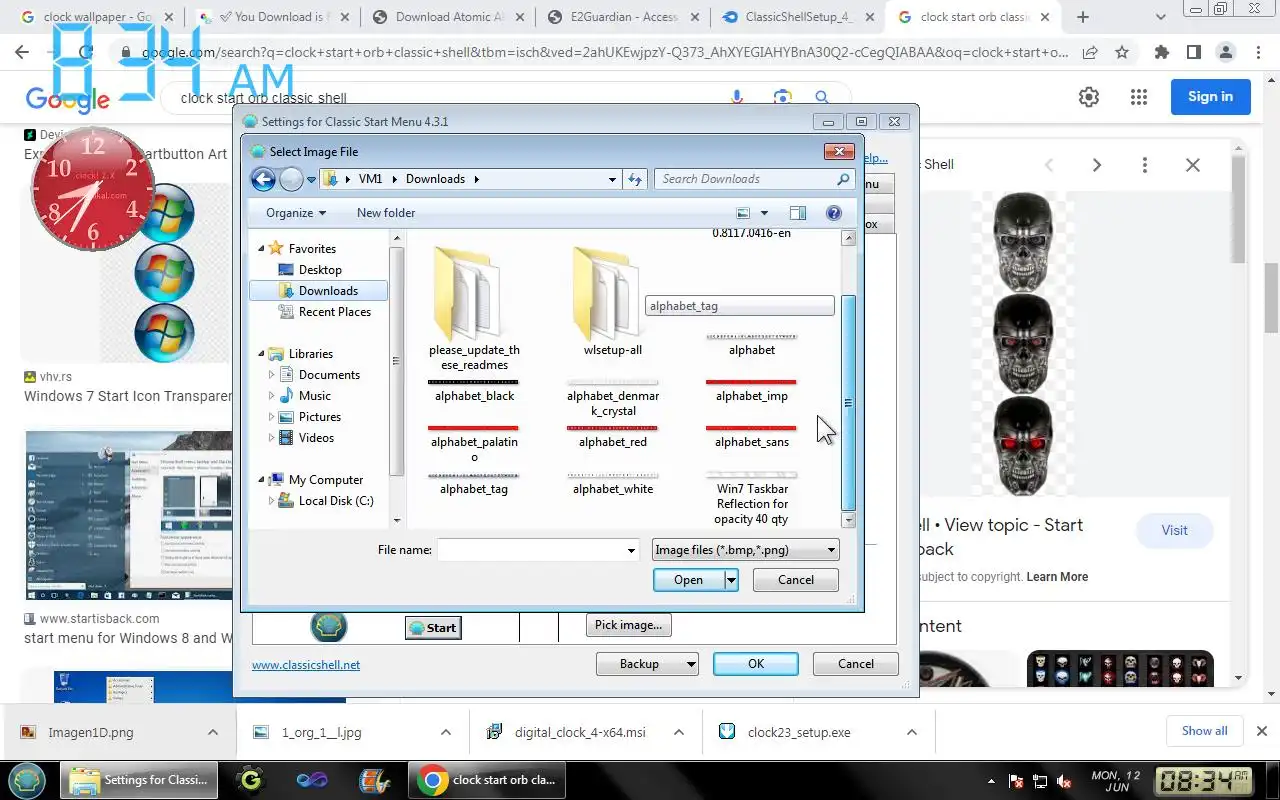Expand the Documents library tree node
The image size is (1280, 800).
pyautogui.click(x=271, y=375)
